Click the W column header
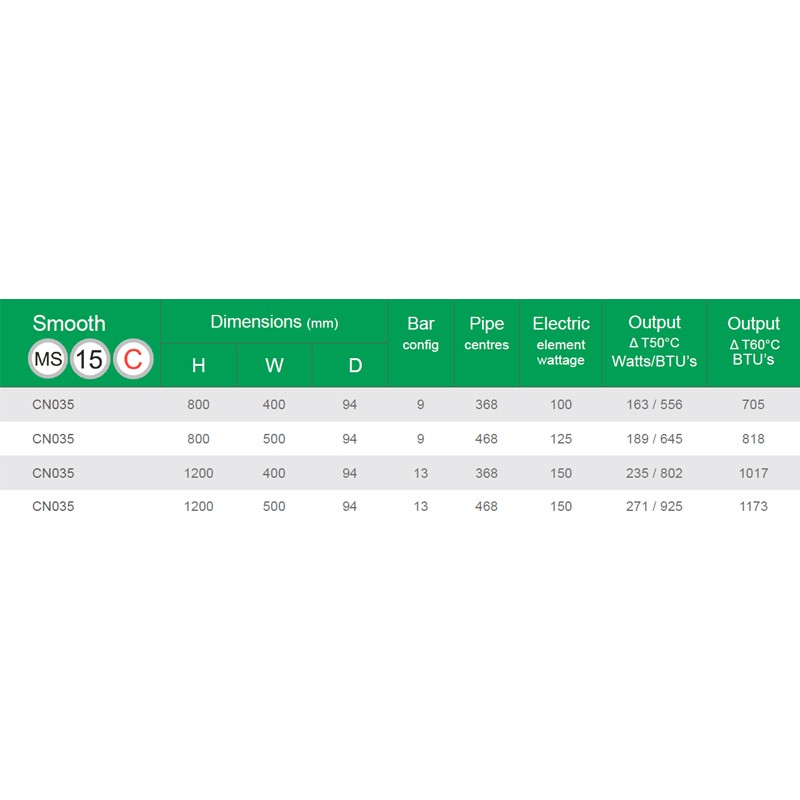Screen dimensions: 800x800 point(274,365)
